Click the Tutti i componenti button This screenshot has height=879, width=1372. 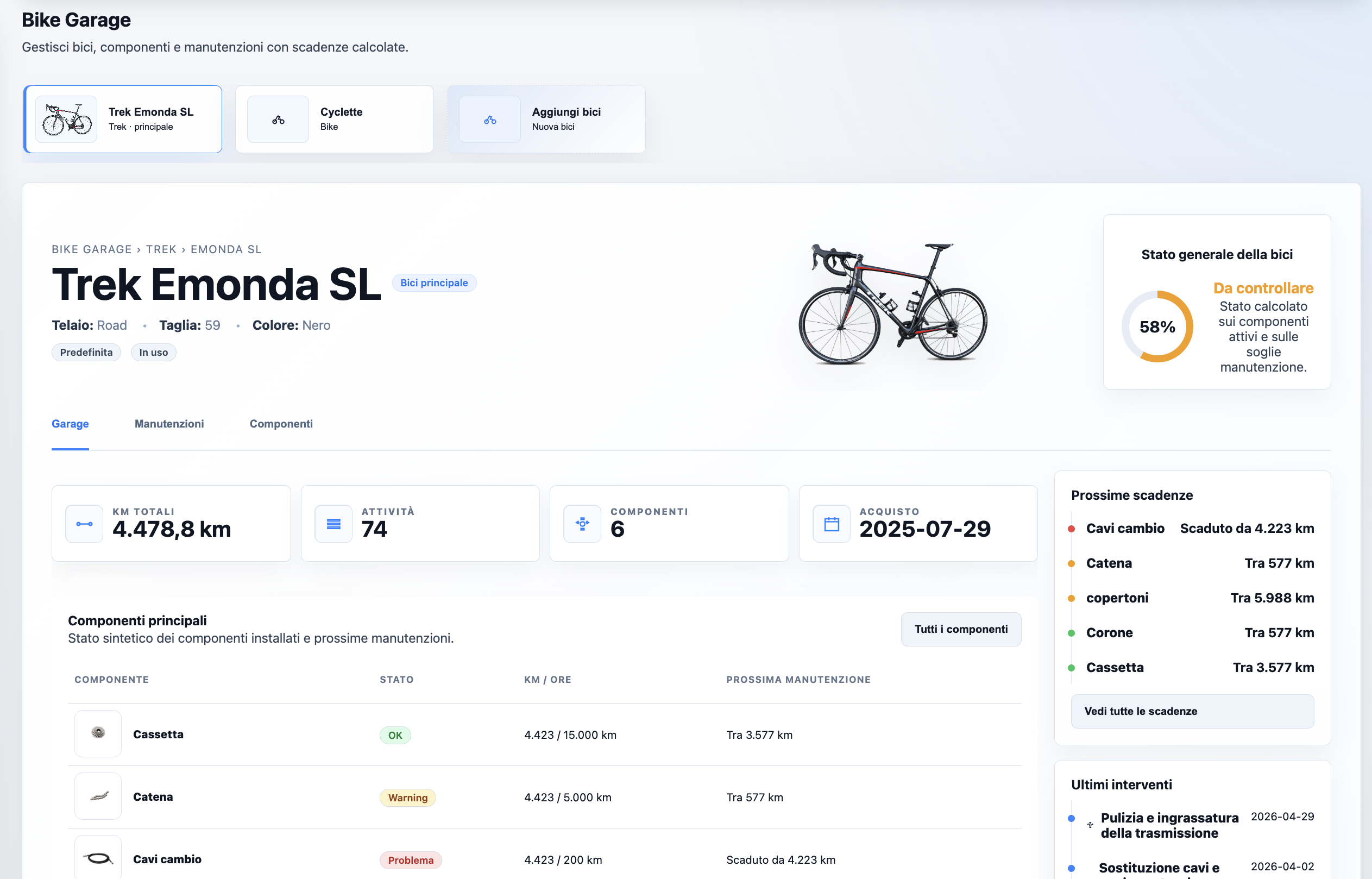(x=961, y=629)
